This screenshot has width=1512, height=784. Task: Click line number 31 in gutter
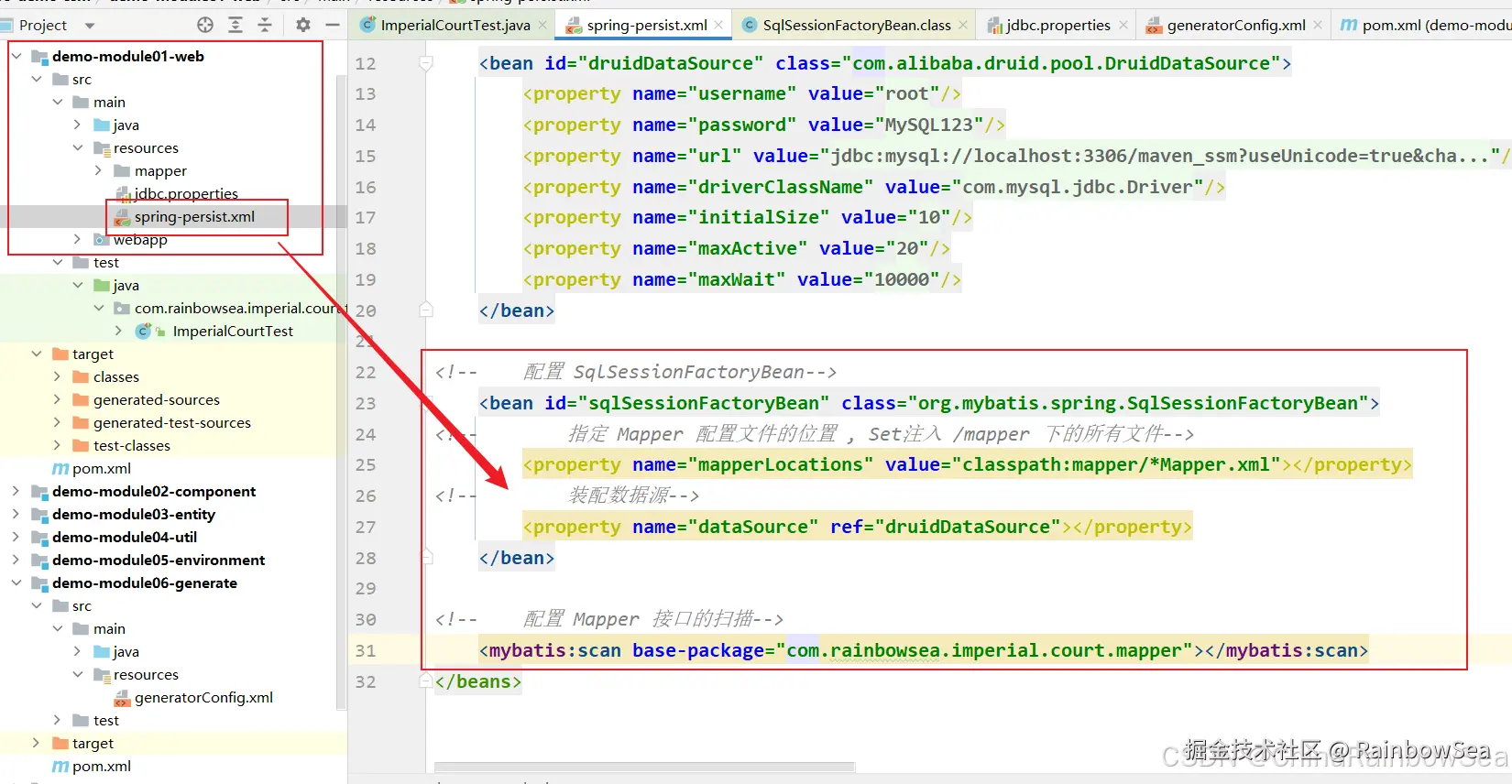tap(366, 650)
